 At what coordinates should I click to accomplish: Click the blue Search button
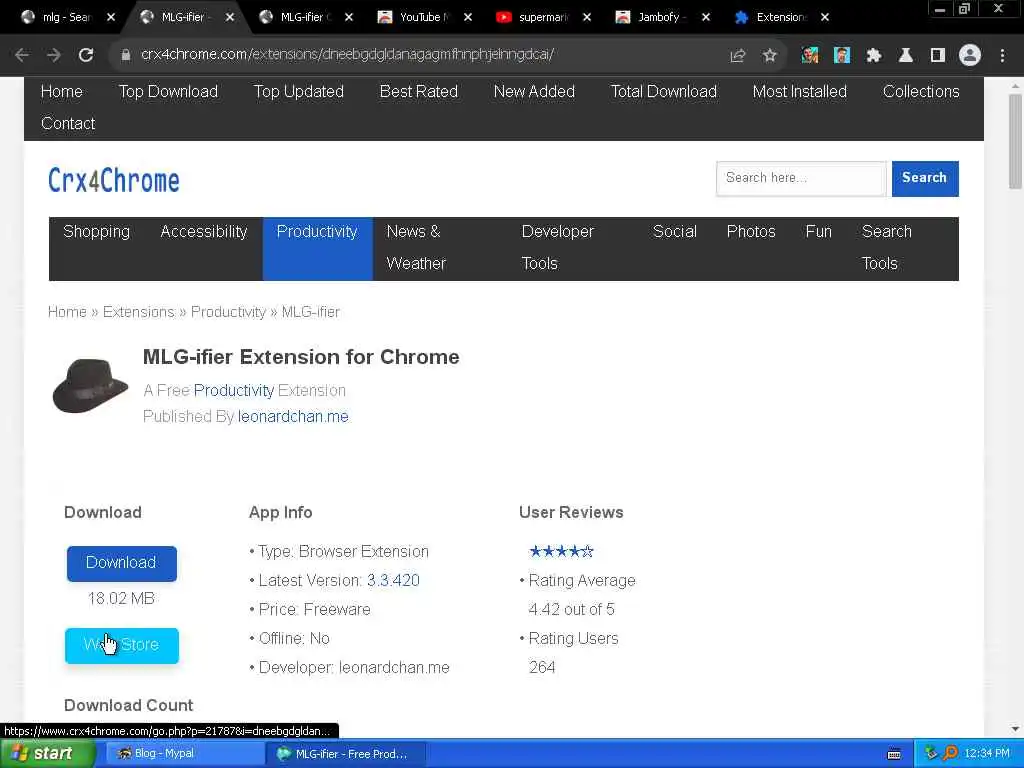tap(925, 178)
